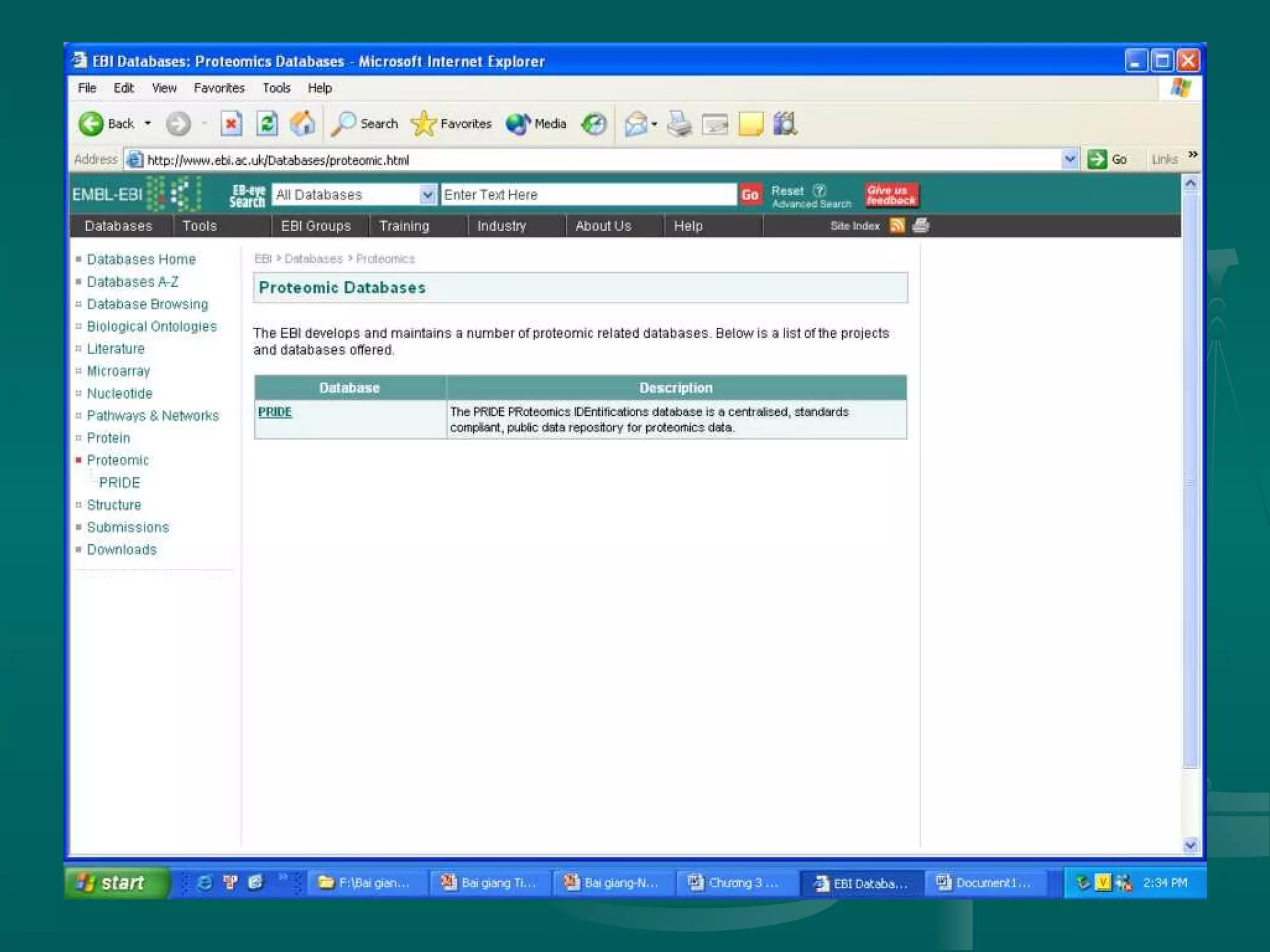This screenshot has width=1270, height=952.
Task: Open the History toolbar icon
Action: [594, 124]
